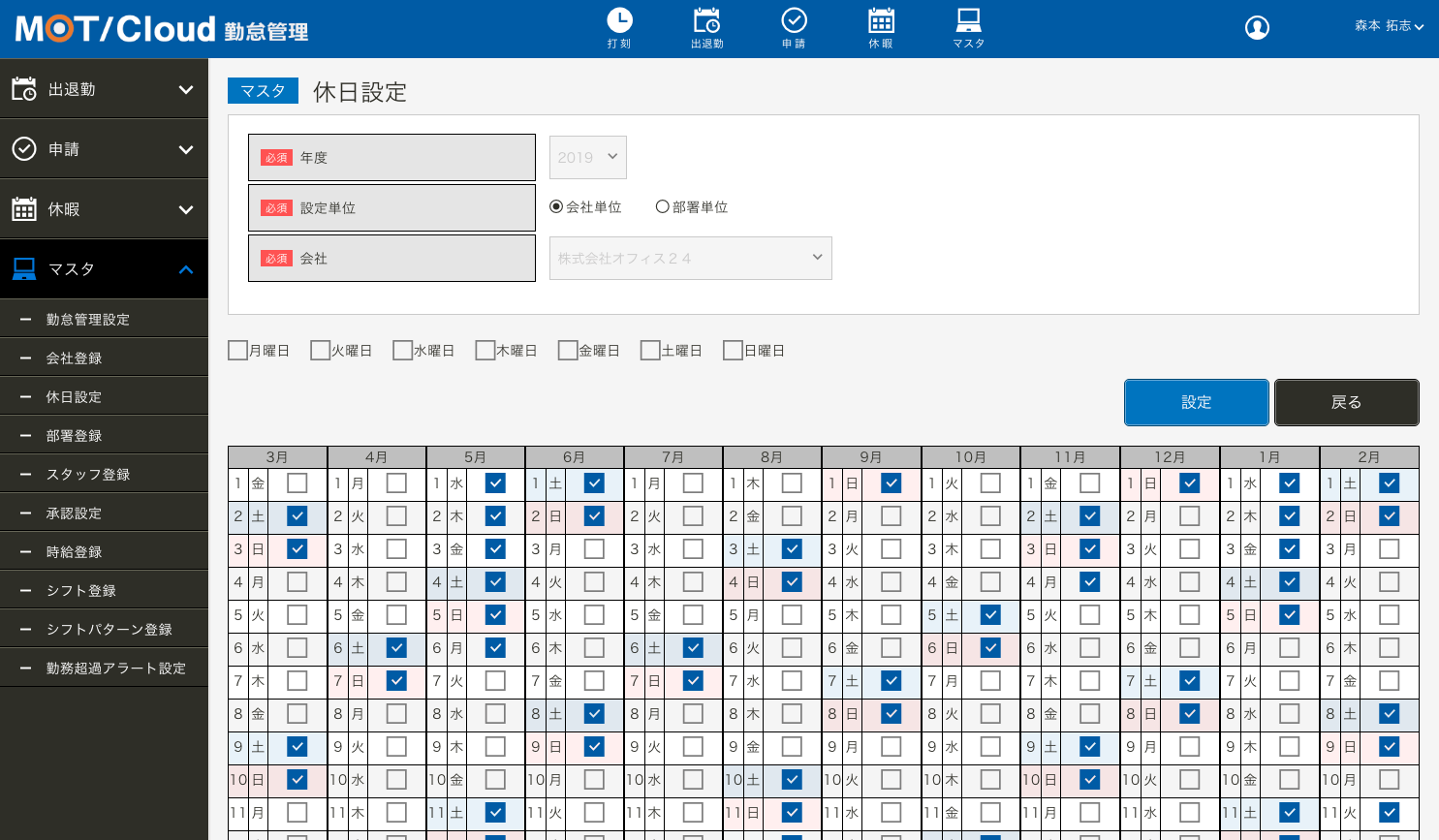Open the 休暇 calendar icon in header

tap(881, 21)
